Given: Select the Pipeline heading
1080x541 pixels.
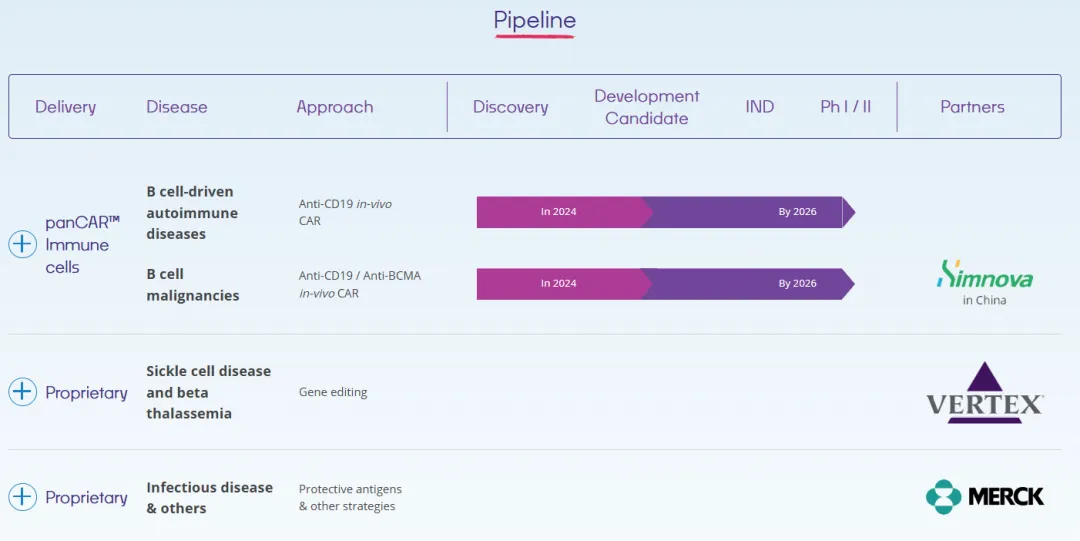Looking at the screenshot, I should click(x=534, y=20).
